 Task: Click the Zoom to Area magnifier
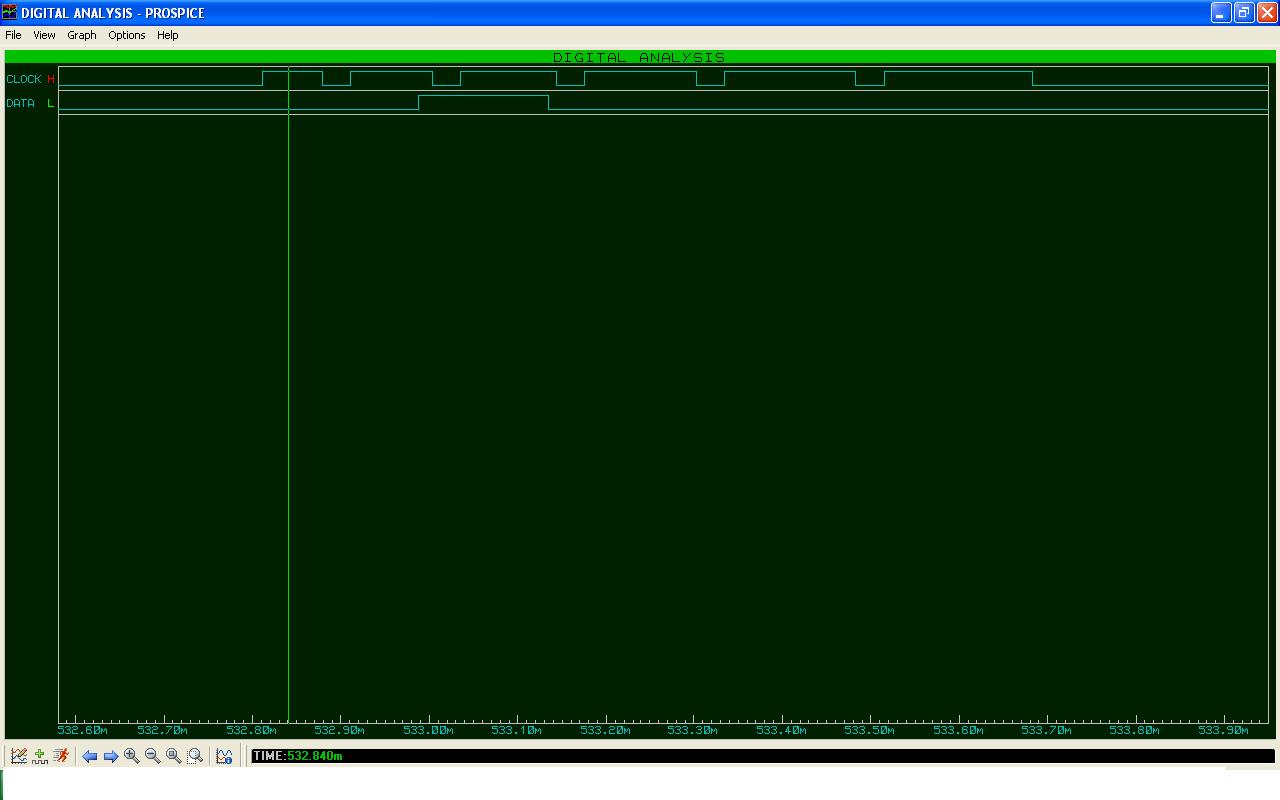tap(195, 756)
